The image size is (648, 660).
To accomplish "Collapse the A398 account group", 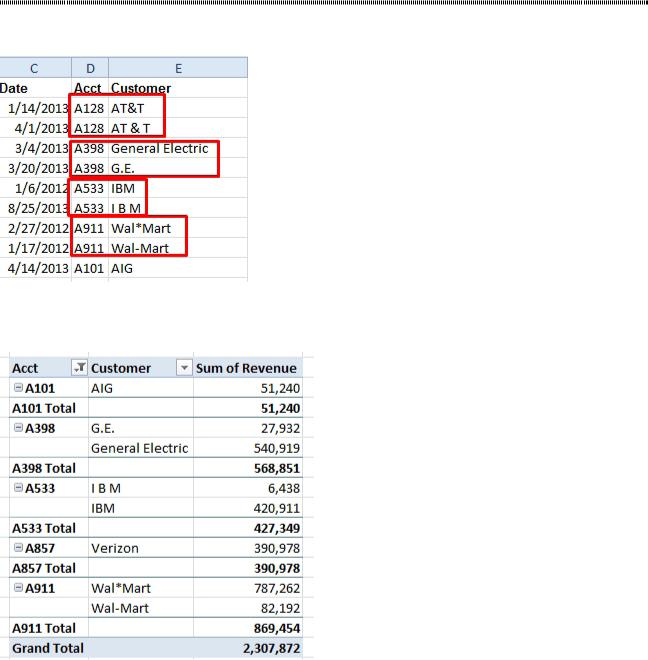I will pos(18,428).
